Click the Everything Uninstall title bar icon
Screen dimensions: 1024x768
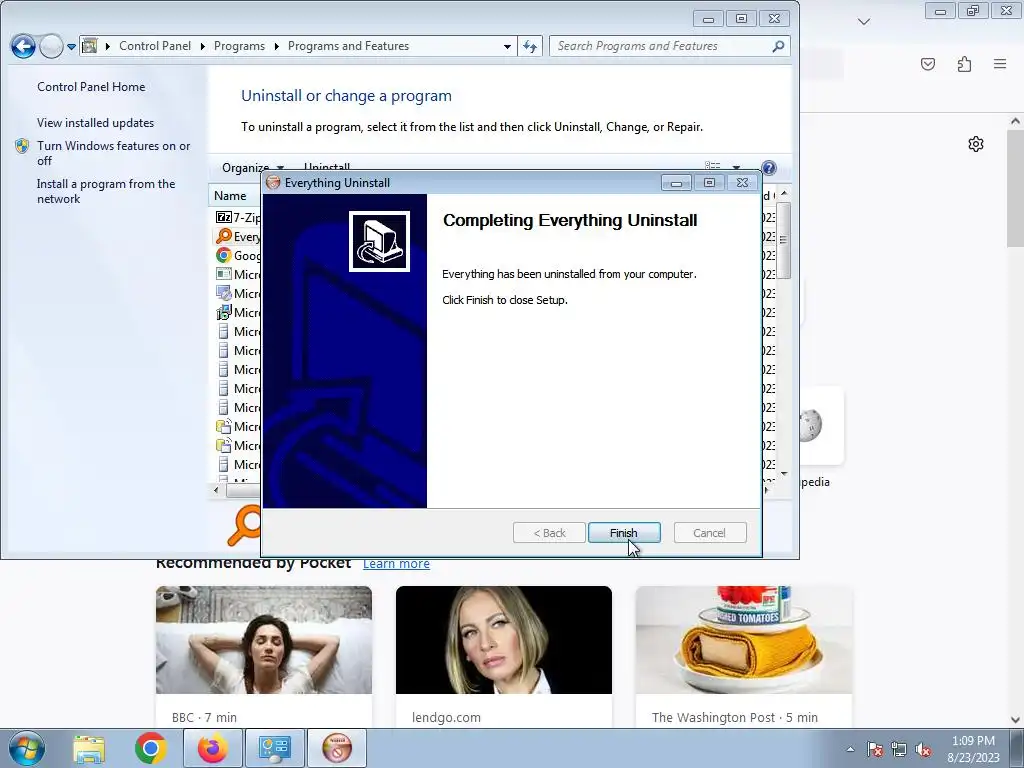(273, 183)
